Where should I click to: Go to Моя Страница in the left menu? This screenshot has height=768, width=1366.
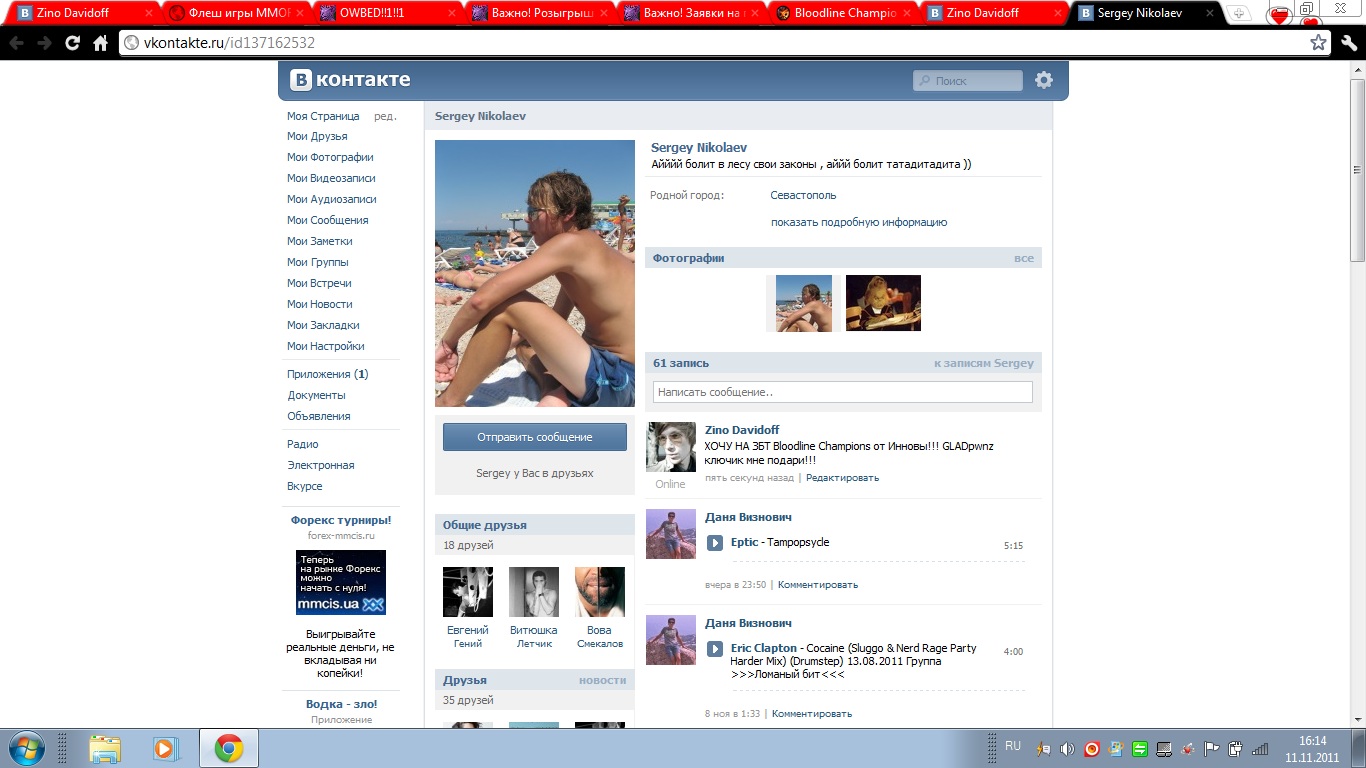(323, 116)
